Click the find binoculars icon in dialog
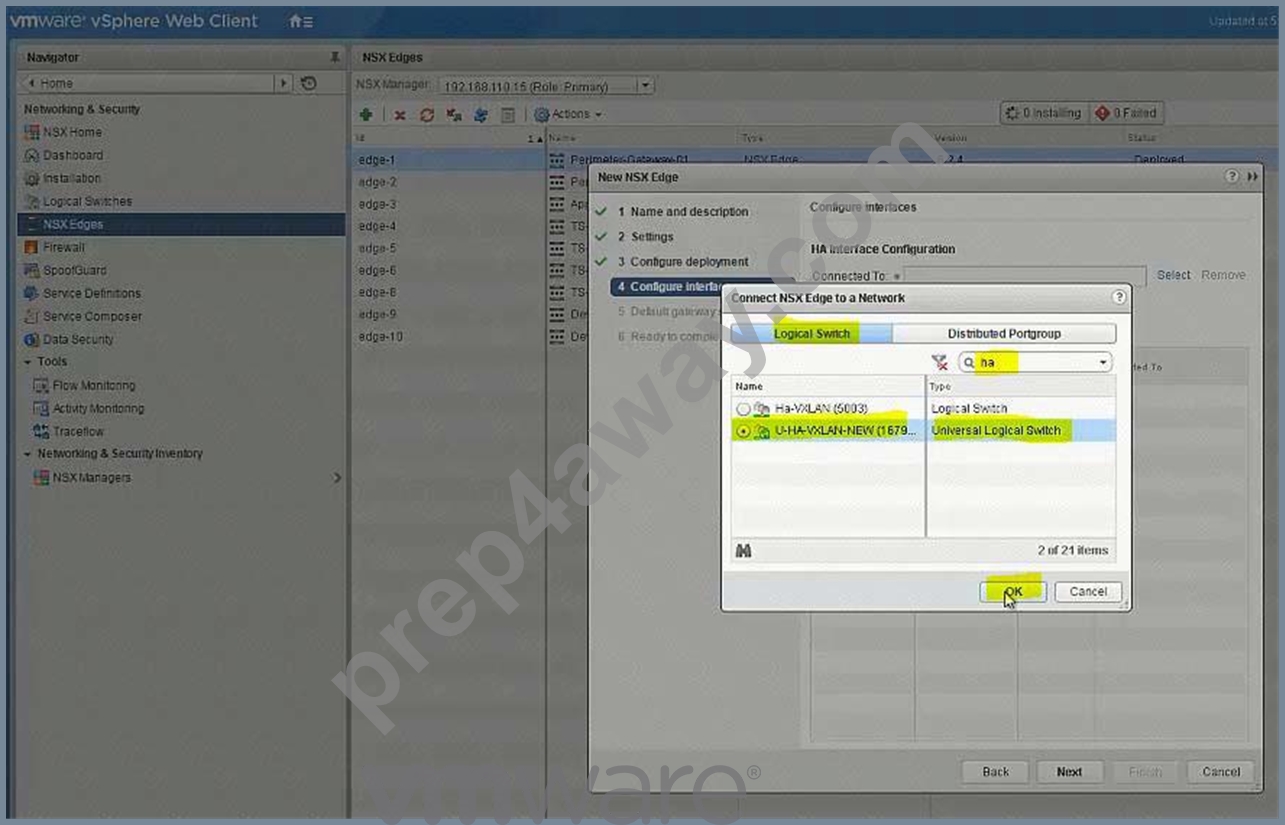Screen dimensions: 1285x825 coord(744,551)
